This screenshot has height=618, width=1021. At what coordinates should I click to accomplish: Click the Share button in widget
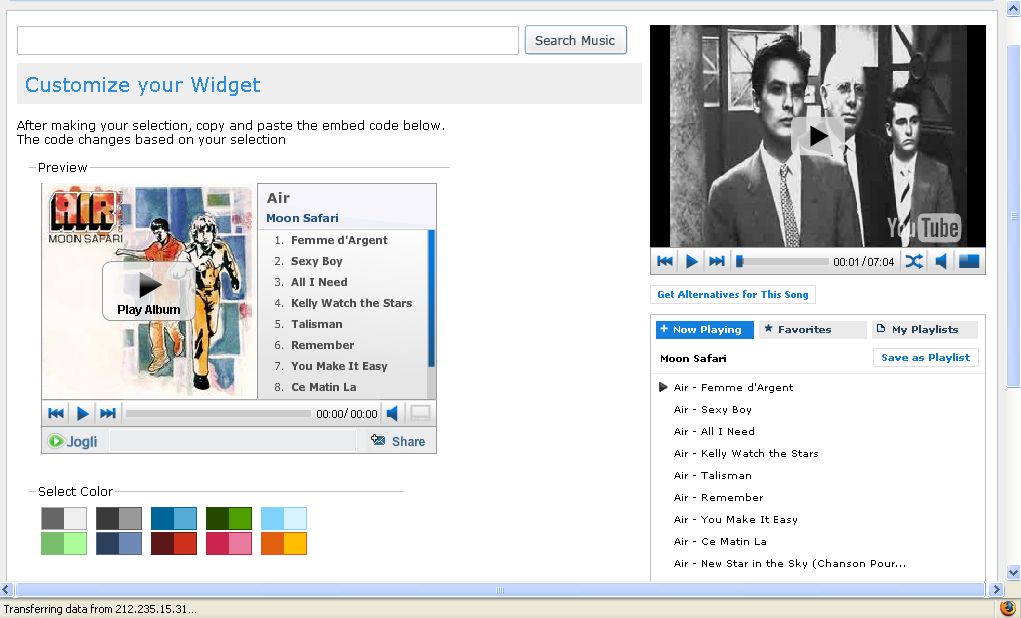tap(398, 441)
